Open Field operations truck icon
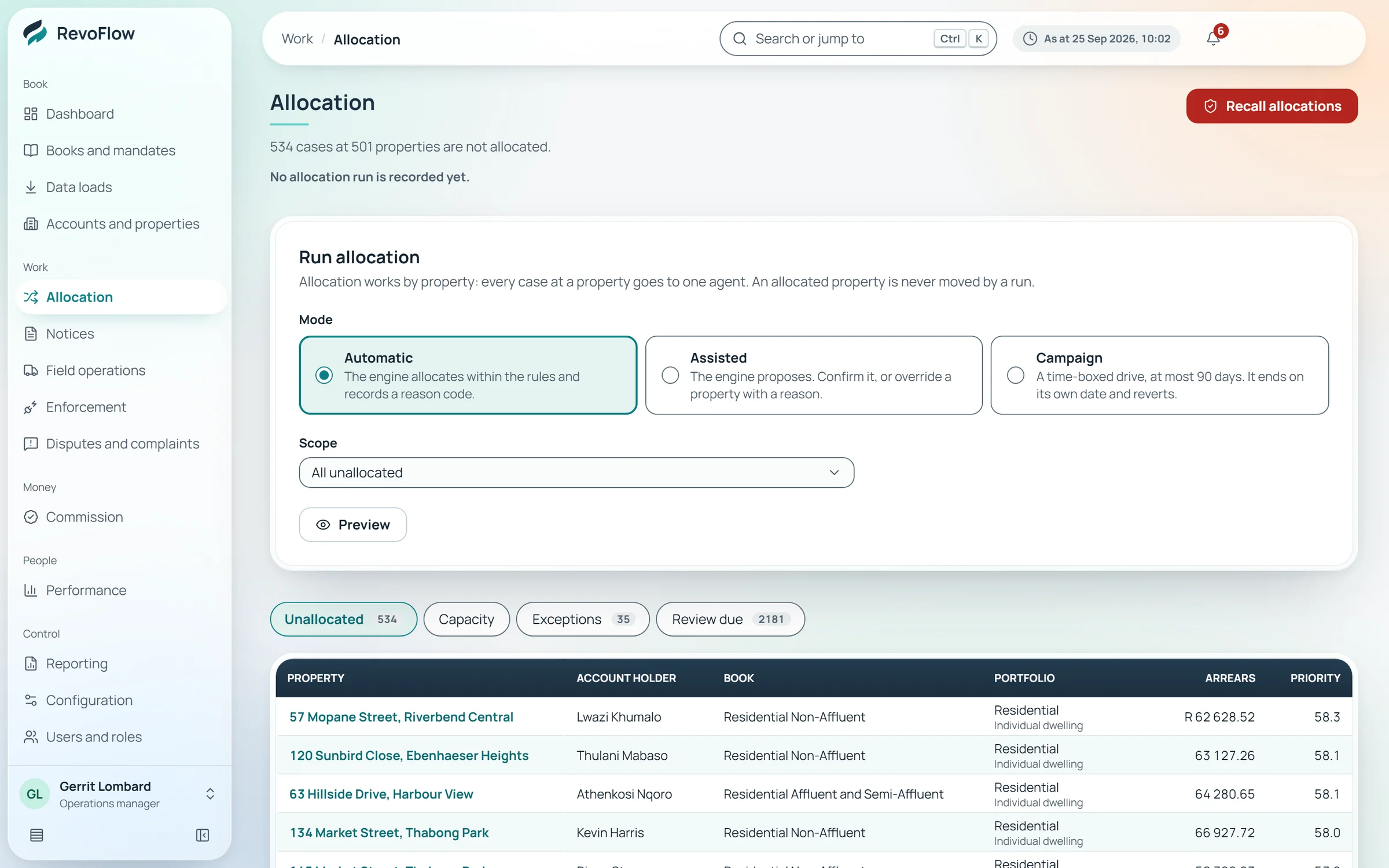 31,370
